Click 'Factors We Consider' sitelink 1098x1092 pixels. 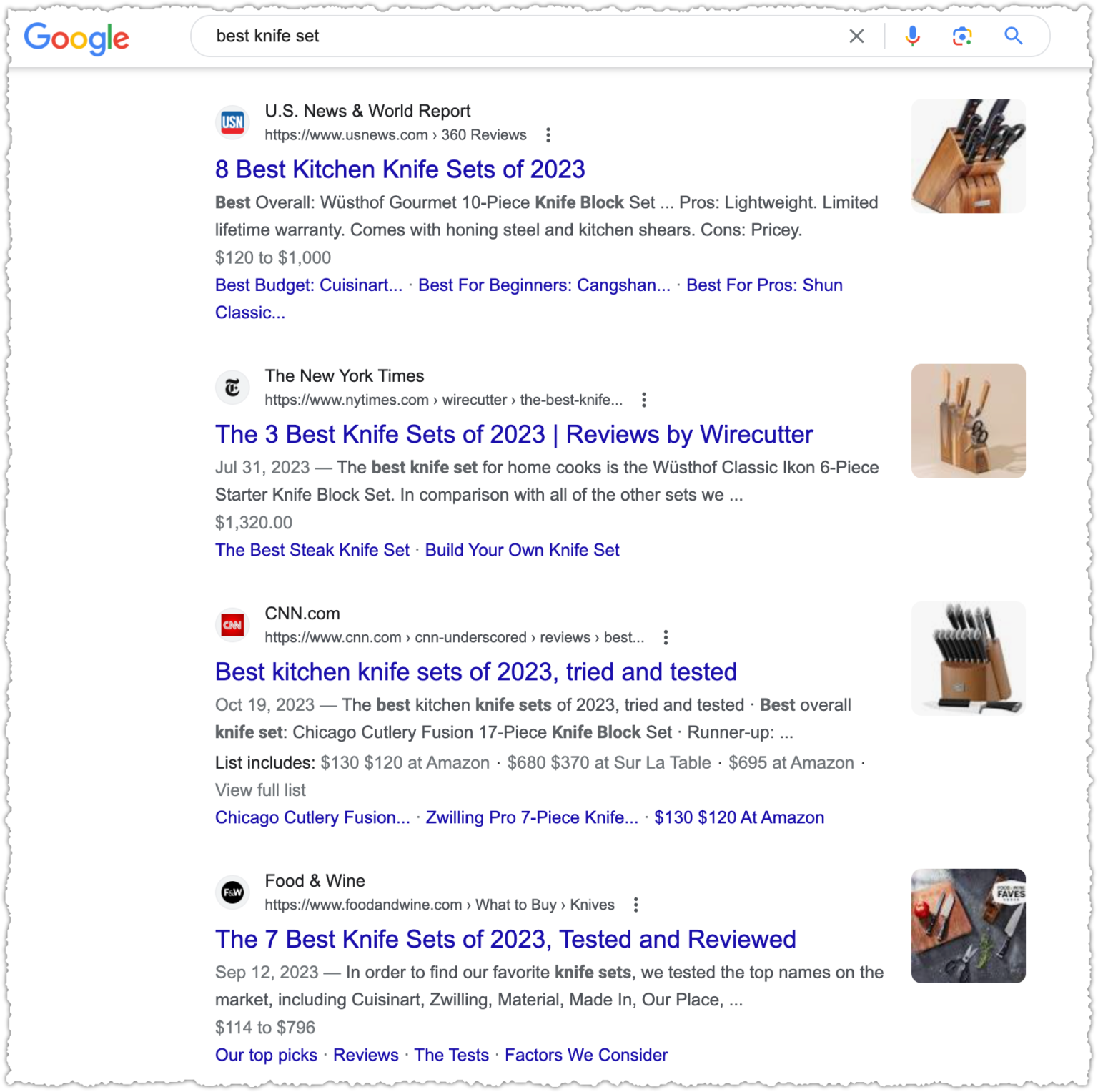tap(586, 1056)
